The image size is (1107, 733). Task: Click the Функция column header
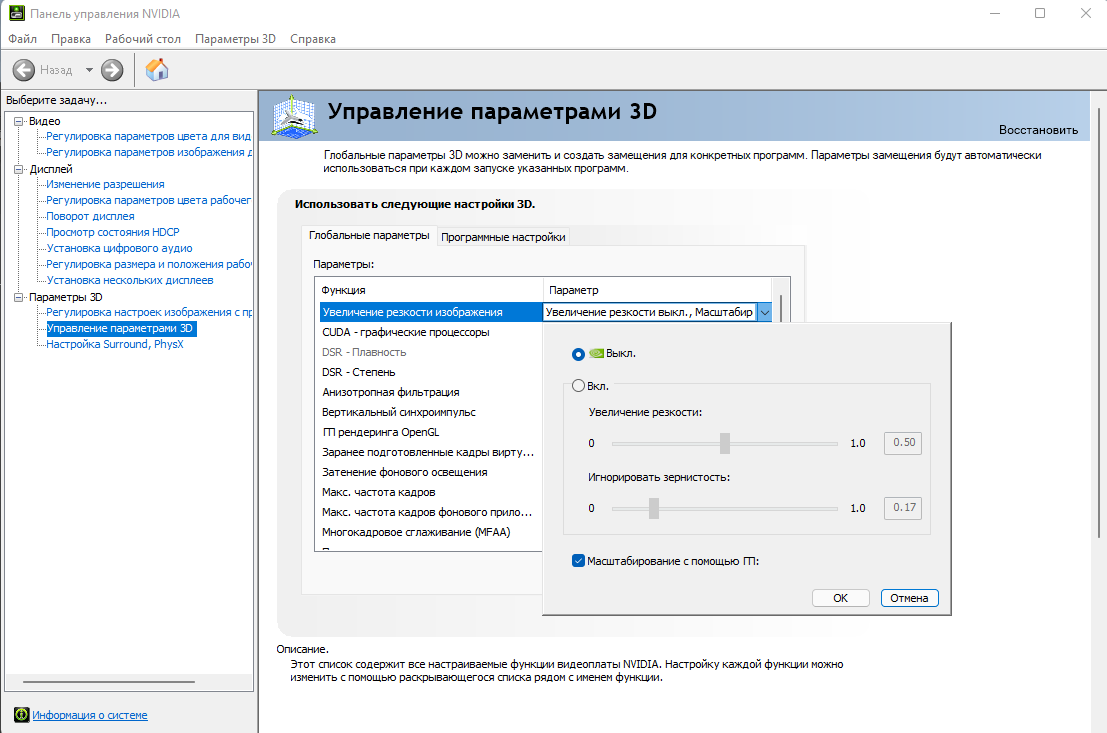(x=429, y=290)
